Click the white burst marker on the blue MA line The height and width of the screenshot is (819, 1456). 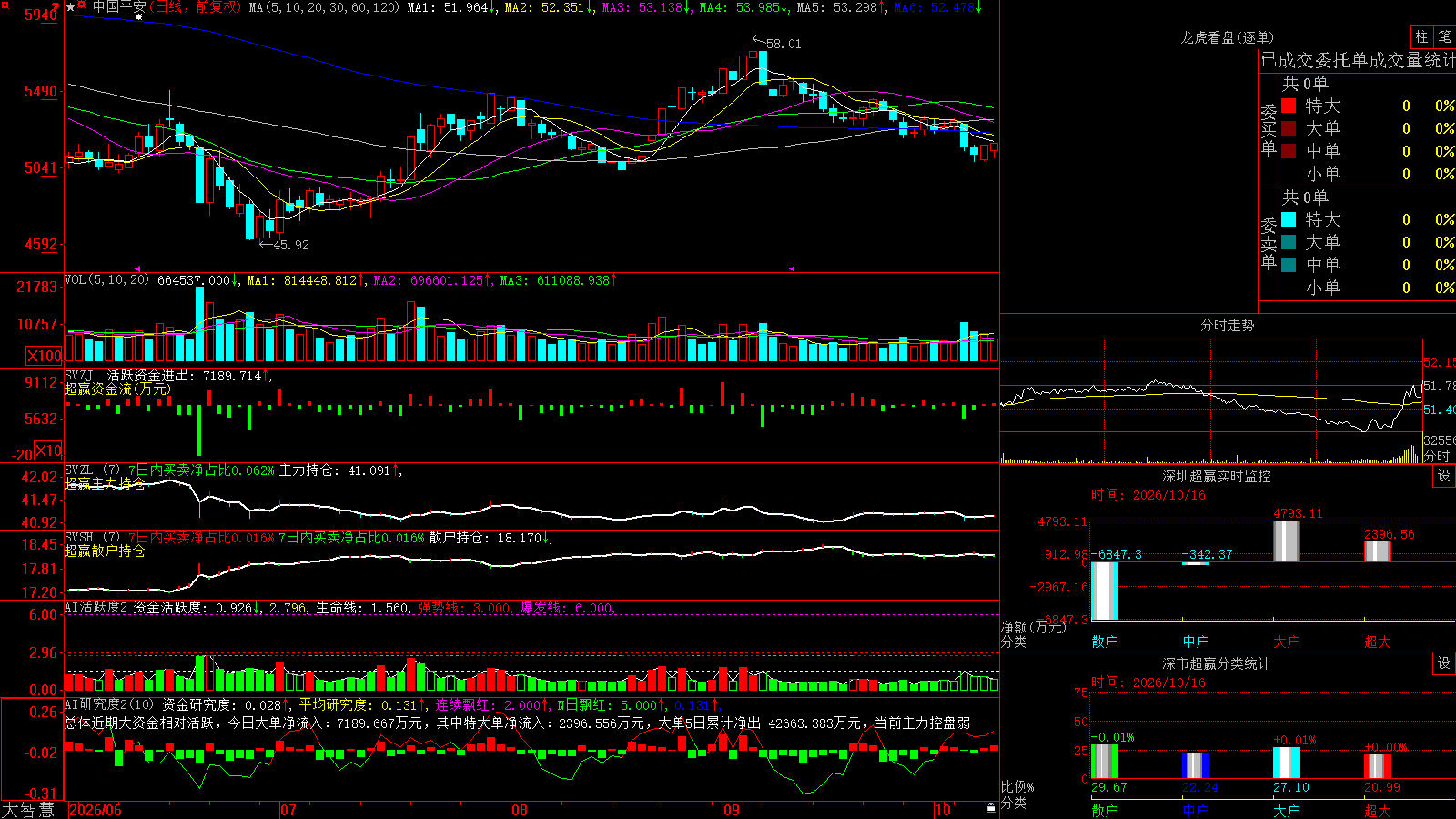[138, 16]
